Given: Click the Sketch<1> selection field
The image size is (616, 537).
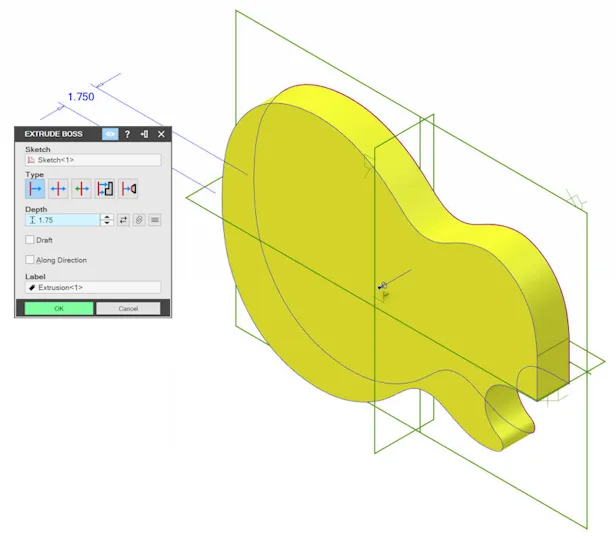Looking at the screenshot, I should point(93,160).
